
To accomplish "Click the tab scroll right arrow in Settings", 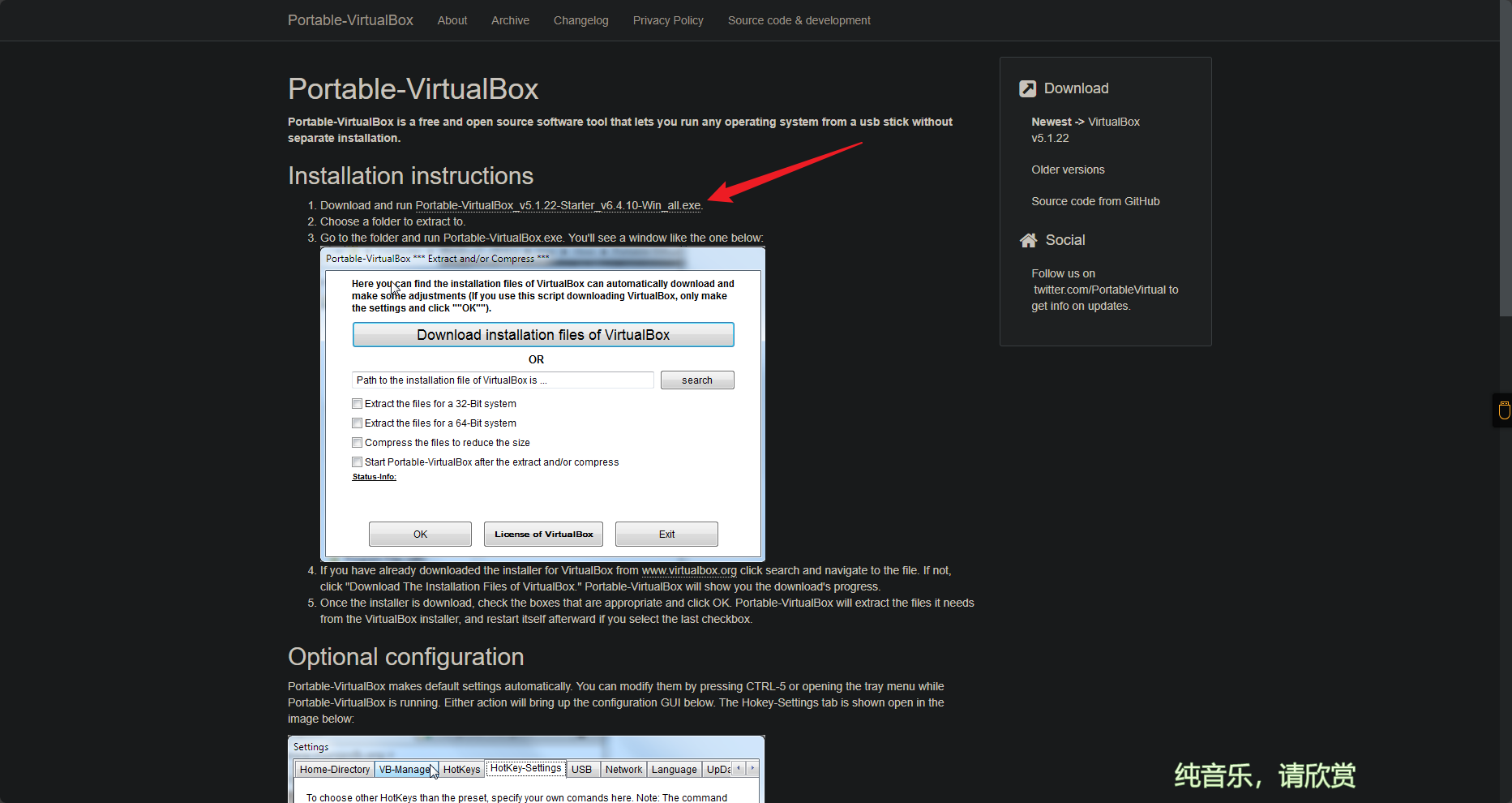I will [752, 768].
